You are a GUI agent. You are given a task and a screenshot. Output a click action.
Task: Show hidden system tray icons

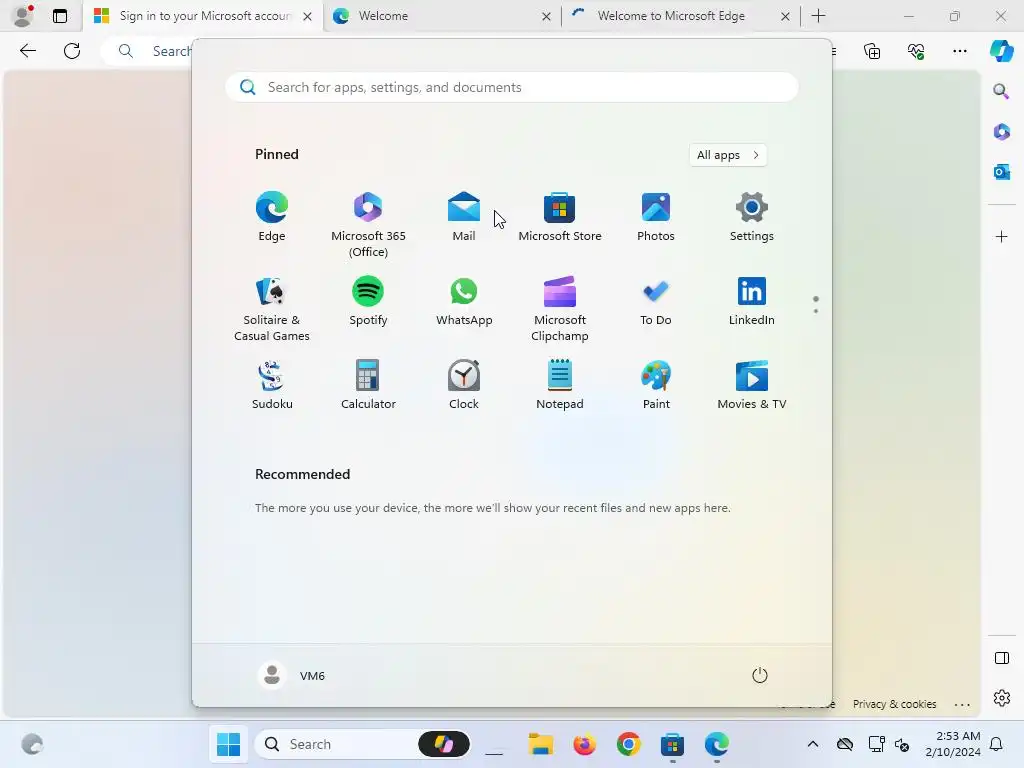click(x=812, y=744)
